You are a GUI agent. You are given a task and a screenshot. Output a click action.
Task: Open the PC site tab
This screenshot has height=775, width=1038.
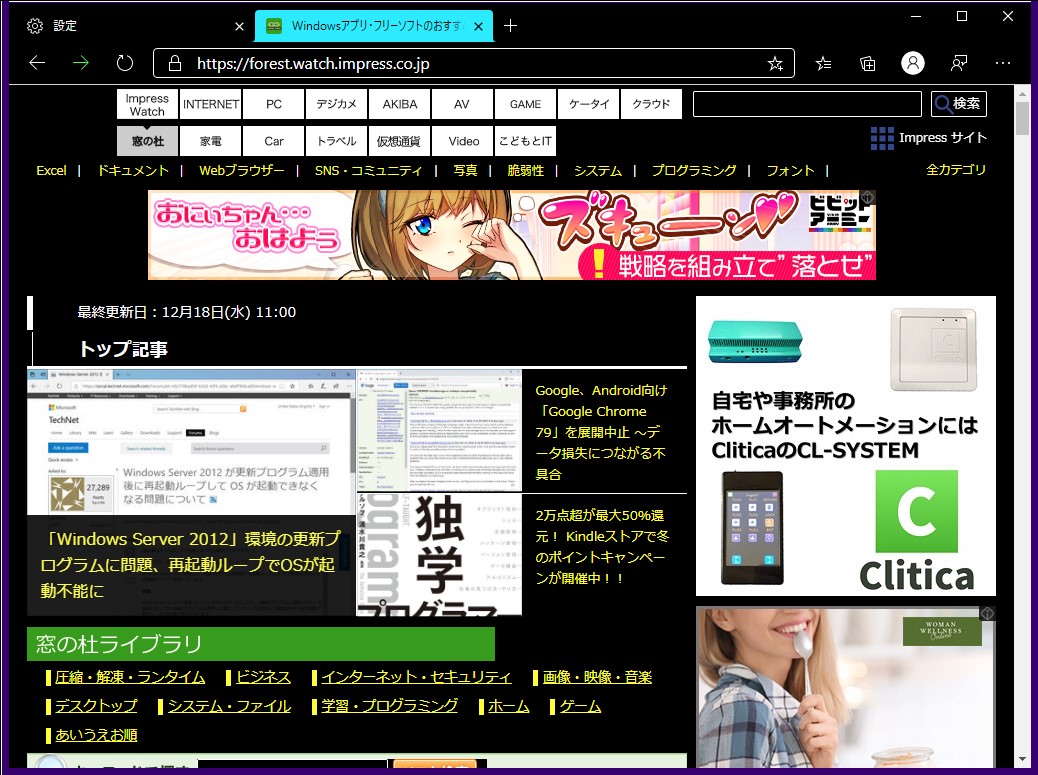273,105
